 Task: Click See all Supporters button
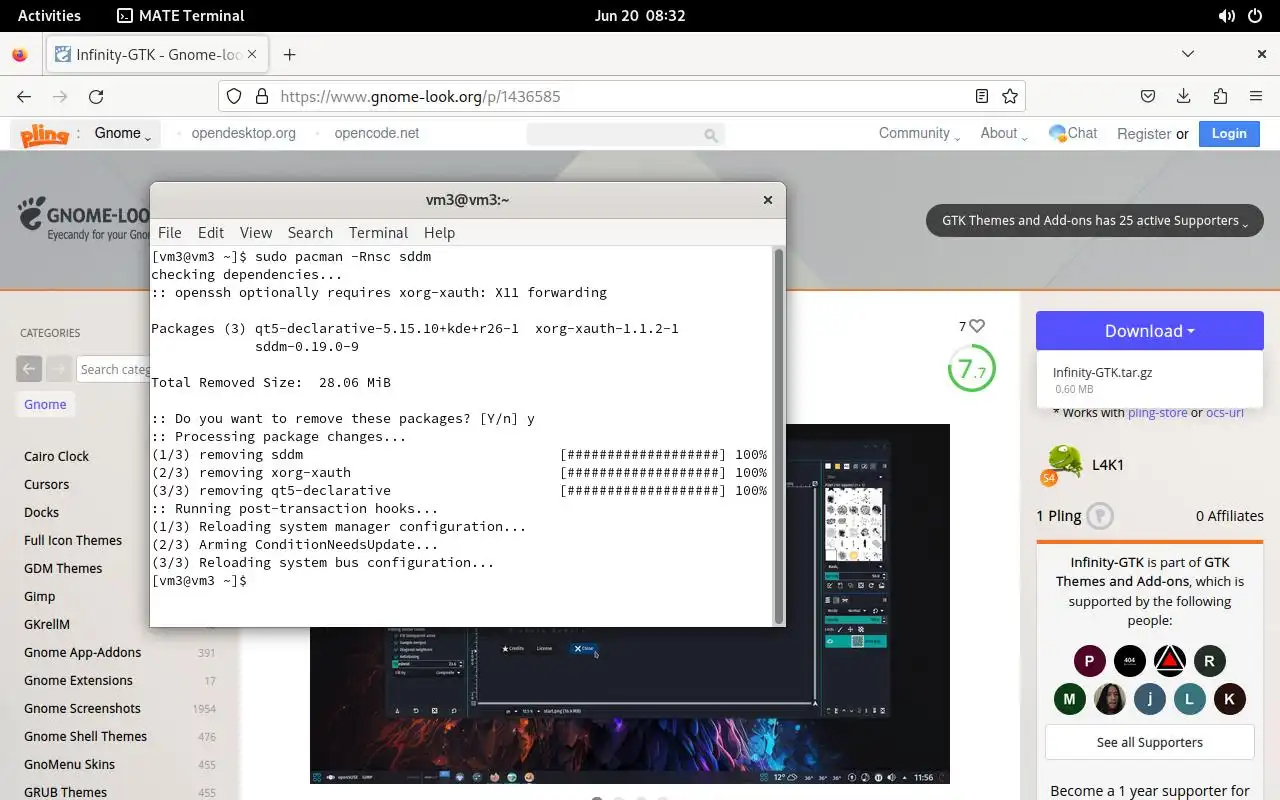click(1149, 742)
